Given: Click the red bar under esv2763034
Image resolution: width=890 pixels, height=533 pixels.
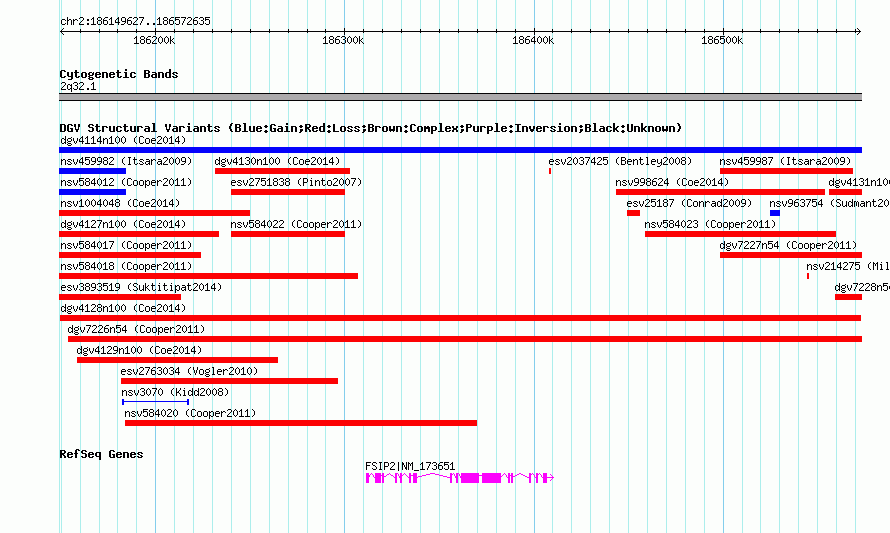Looking at the screenshot, I should tap(229, 381).
